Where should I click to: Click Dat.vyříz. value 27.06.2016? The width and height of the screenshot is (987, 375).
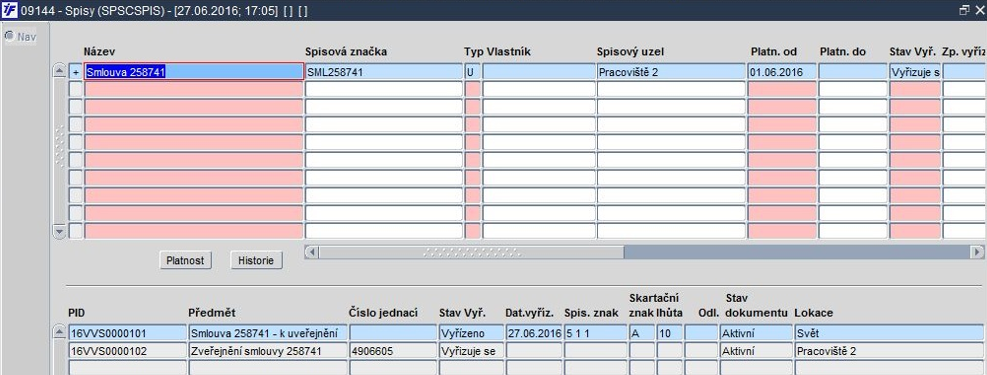click(534, 333)
